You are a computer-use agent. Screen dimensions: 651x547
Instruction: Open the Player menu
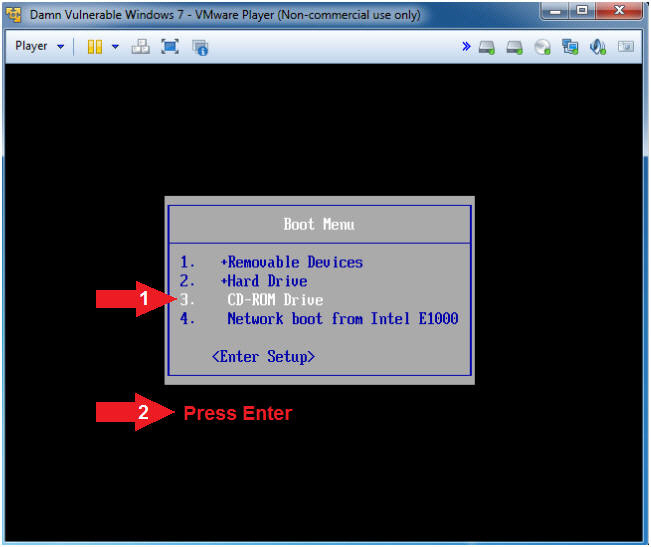click(31, 46)
